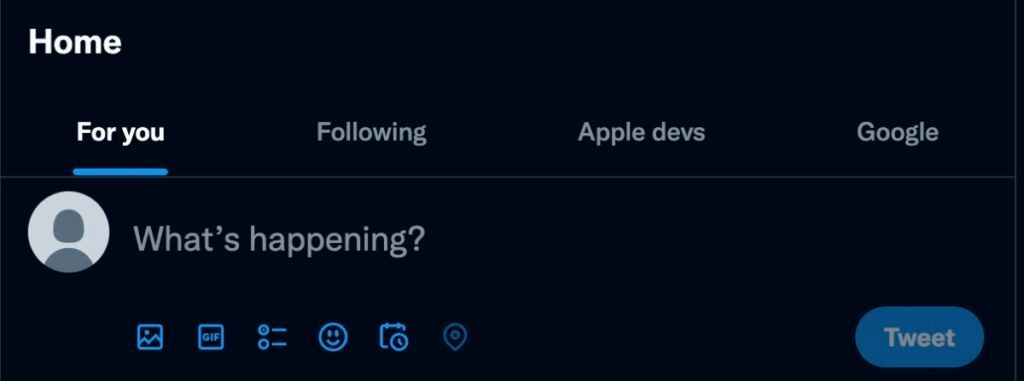
Task: Create a poll with the poll icon
Action: coord(272,337)
